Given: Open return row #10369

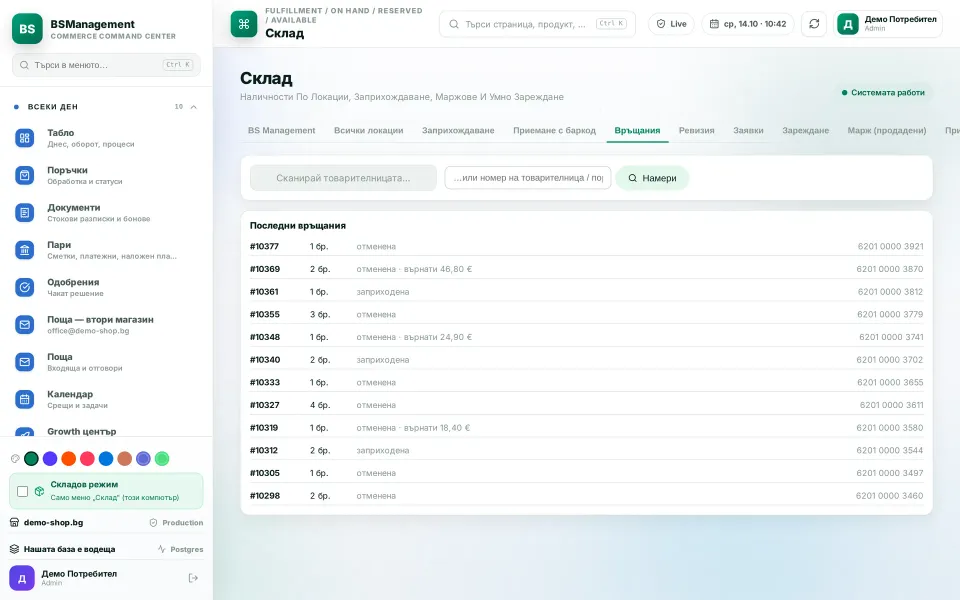Looking at the screenshot, I should (586, 269).
